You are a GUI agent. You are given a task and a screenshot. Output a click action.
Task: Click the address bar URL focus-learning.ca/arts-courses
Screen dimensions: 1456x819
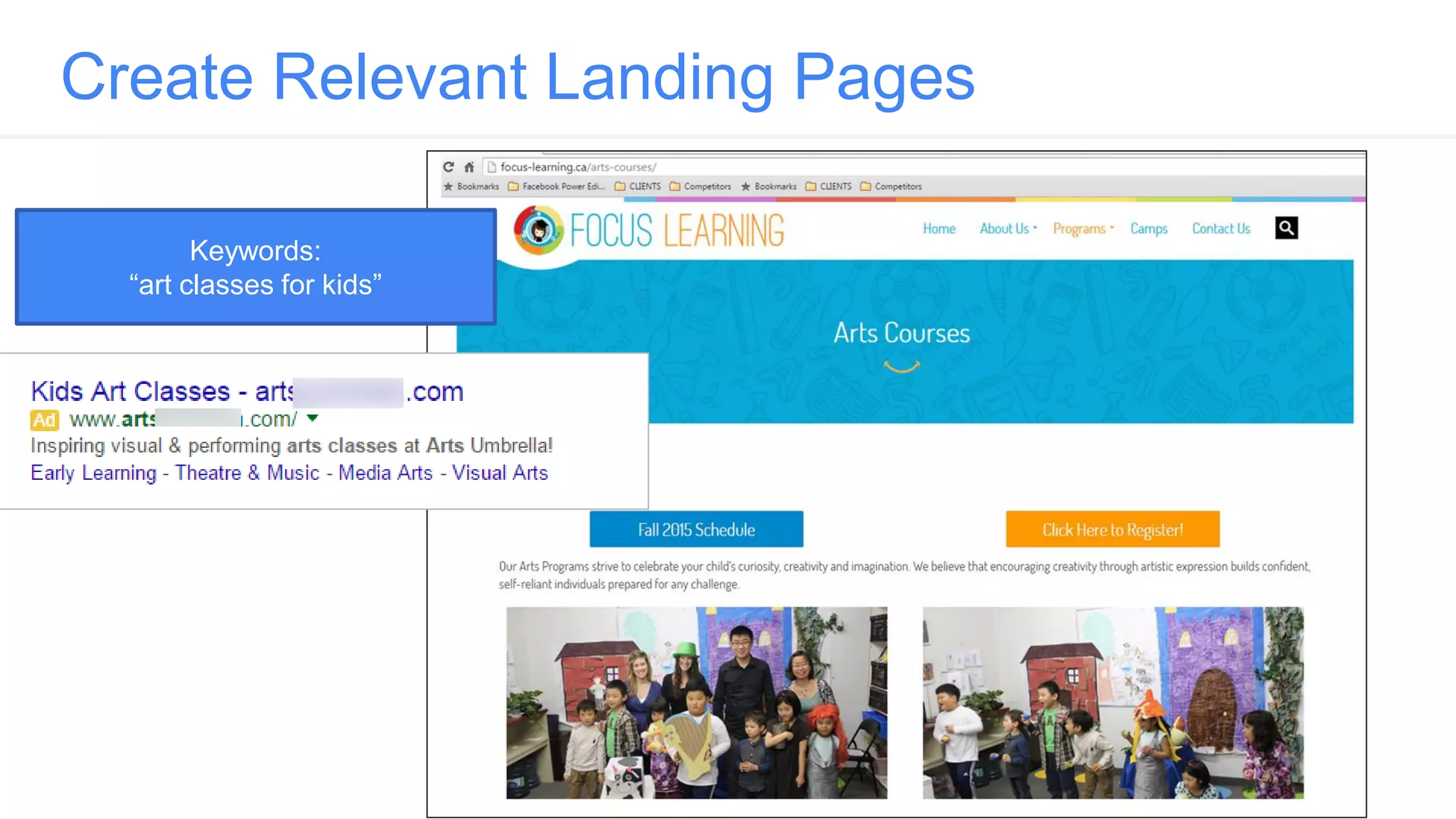point(578,167)
